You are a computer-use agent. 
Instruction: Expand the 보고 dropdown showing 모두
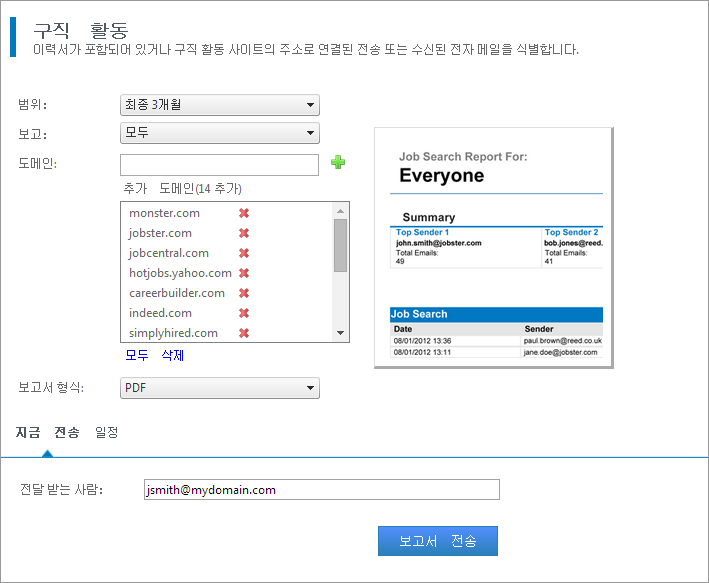point(219,133)
